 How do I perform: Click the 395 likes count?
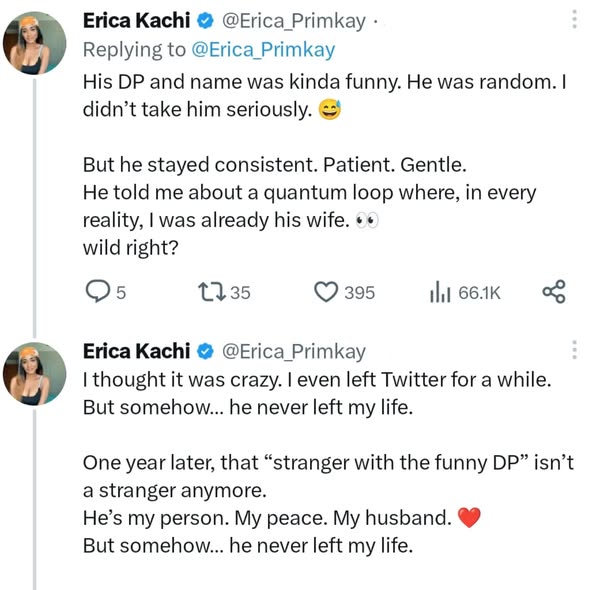click(360, 293)
